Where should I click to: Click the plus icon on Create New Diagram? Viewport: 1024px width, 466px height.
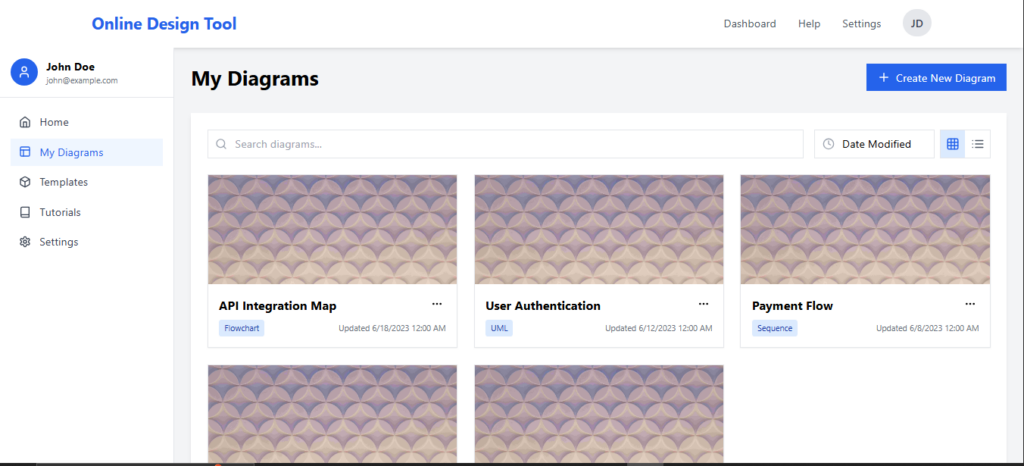pos(884,78)
